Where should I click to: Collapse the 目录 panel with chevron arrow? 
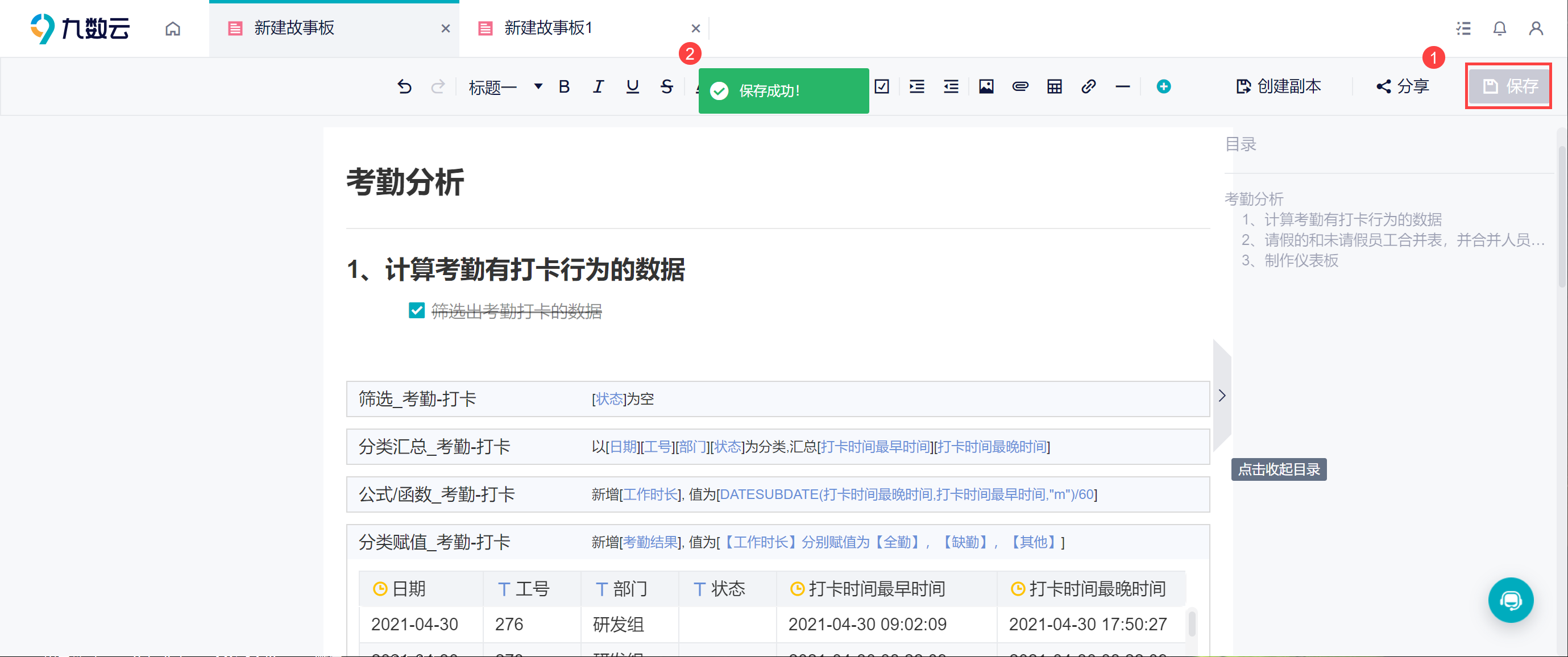(x=1222, y=396)
